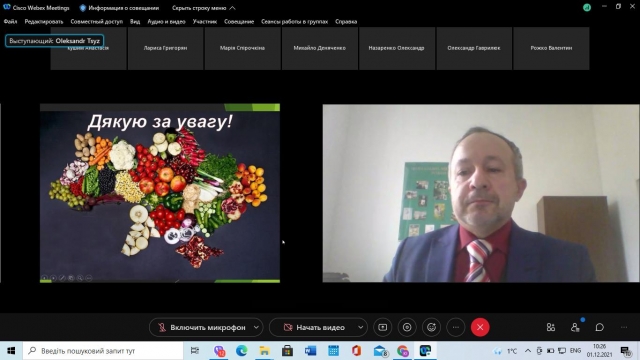Open the Редактировать menu

pyautogui.click(x=44, y=22)
